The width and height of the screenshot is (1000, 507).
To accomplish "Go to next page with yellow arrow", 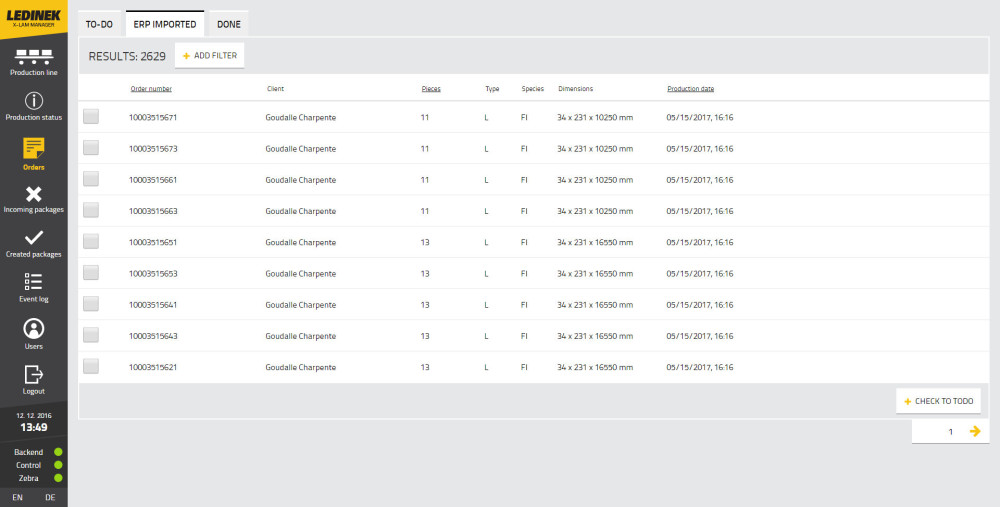I will pos(975,431).
